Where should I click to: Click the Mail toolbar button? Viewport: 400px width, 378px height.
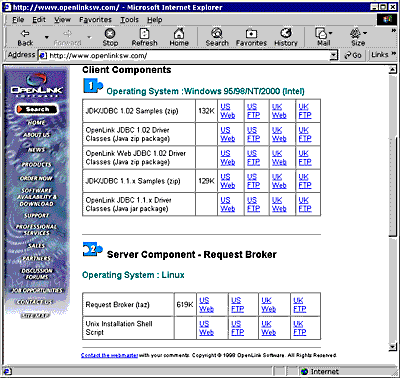point(323,37)
